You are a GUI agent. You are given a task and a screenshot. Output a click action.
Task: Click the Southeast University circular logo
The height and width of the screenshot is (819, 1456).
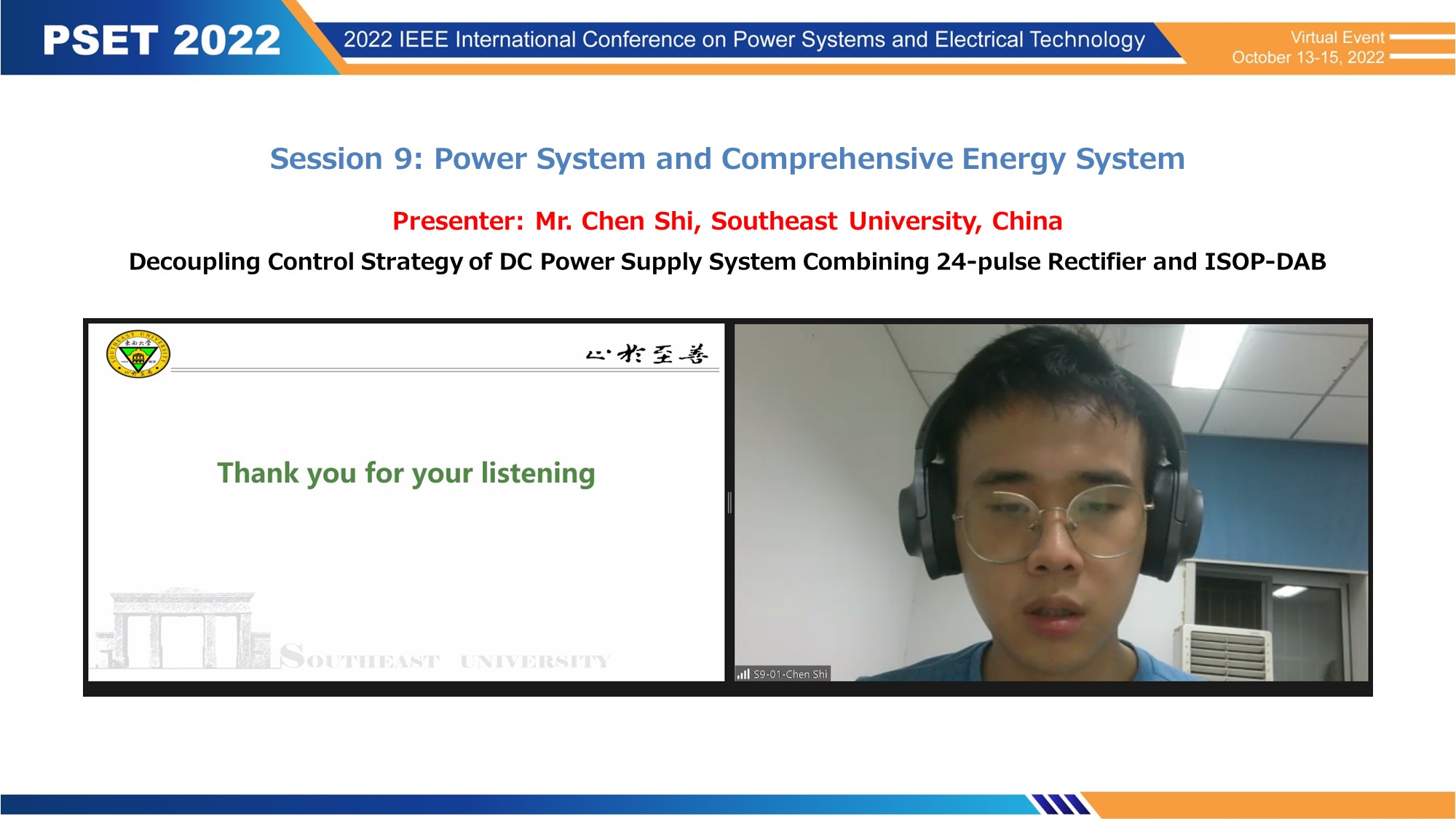click(138, 354)
